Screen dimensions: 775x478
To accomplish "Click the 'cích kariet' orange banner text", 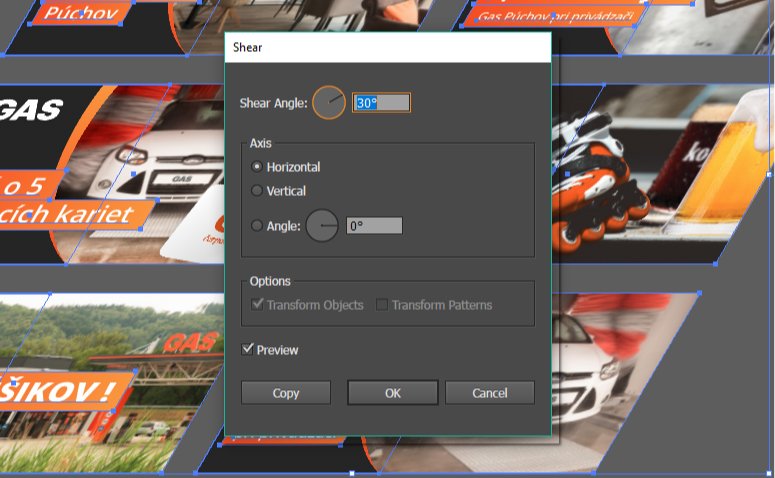I will (x=67, y=215).
